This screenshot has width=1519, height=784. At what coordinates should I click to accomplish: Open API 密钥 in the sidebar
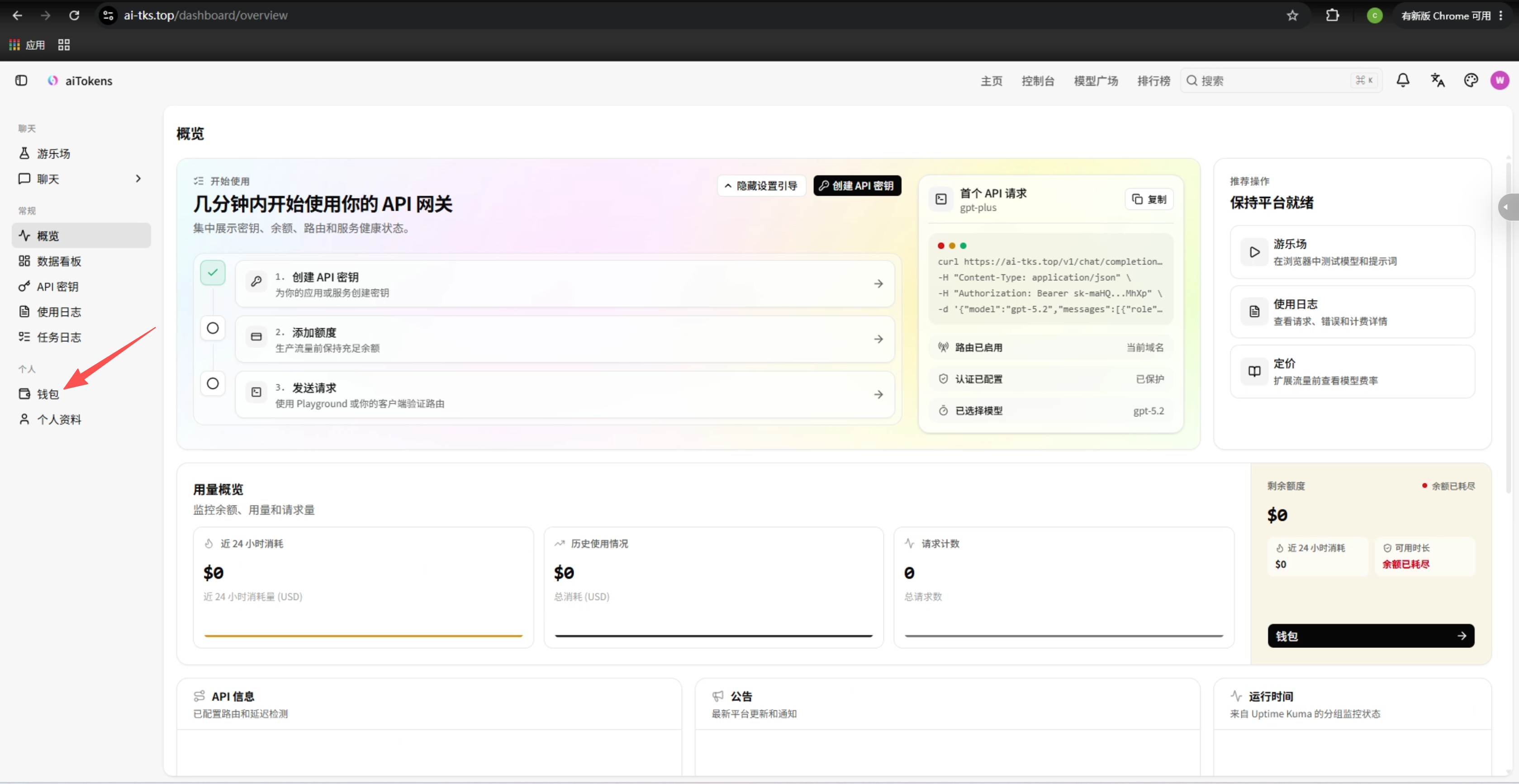[81, 287]
